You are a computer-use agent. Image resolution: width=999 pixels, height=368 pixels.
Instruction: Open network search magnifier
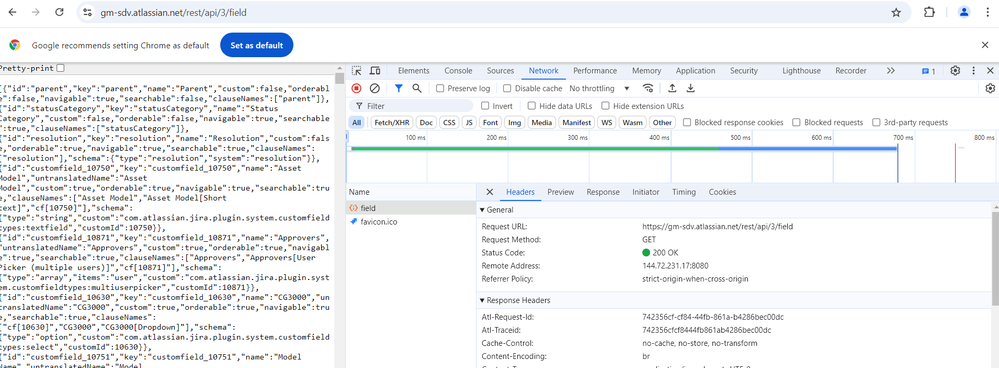tap(417, 88)
